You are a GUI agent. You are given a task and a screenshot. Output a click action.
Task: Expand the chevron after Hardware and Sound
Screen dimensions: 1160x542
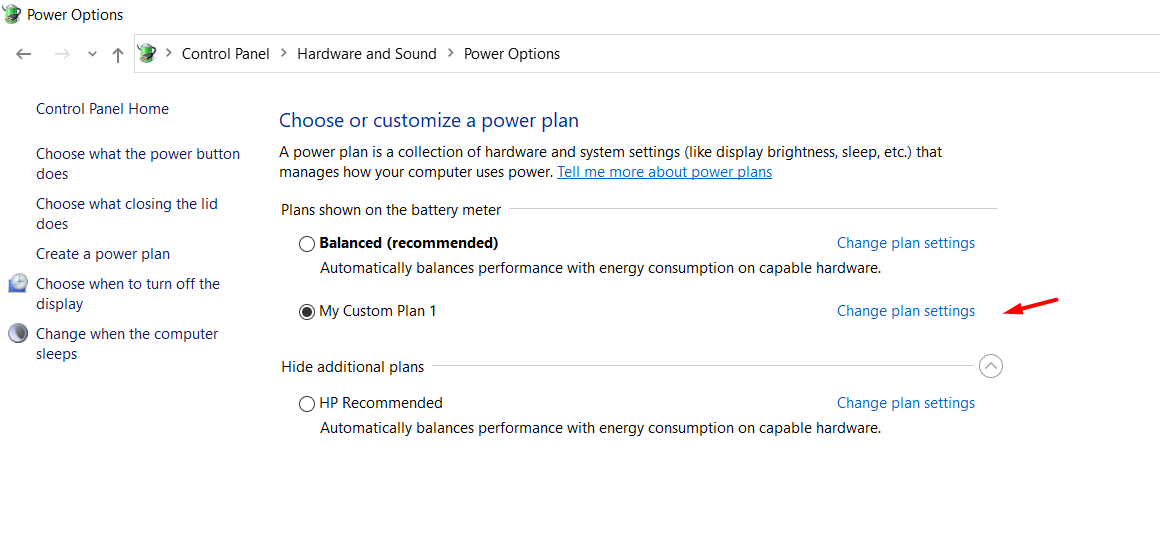(x=451, y=53)
